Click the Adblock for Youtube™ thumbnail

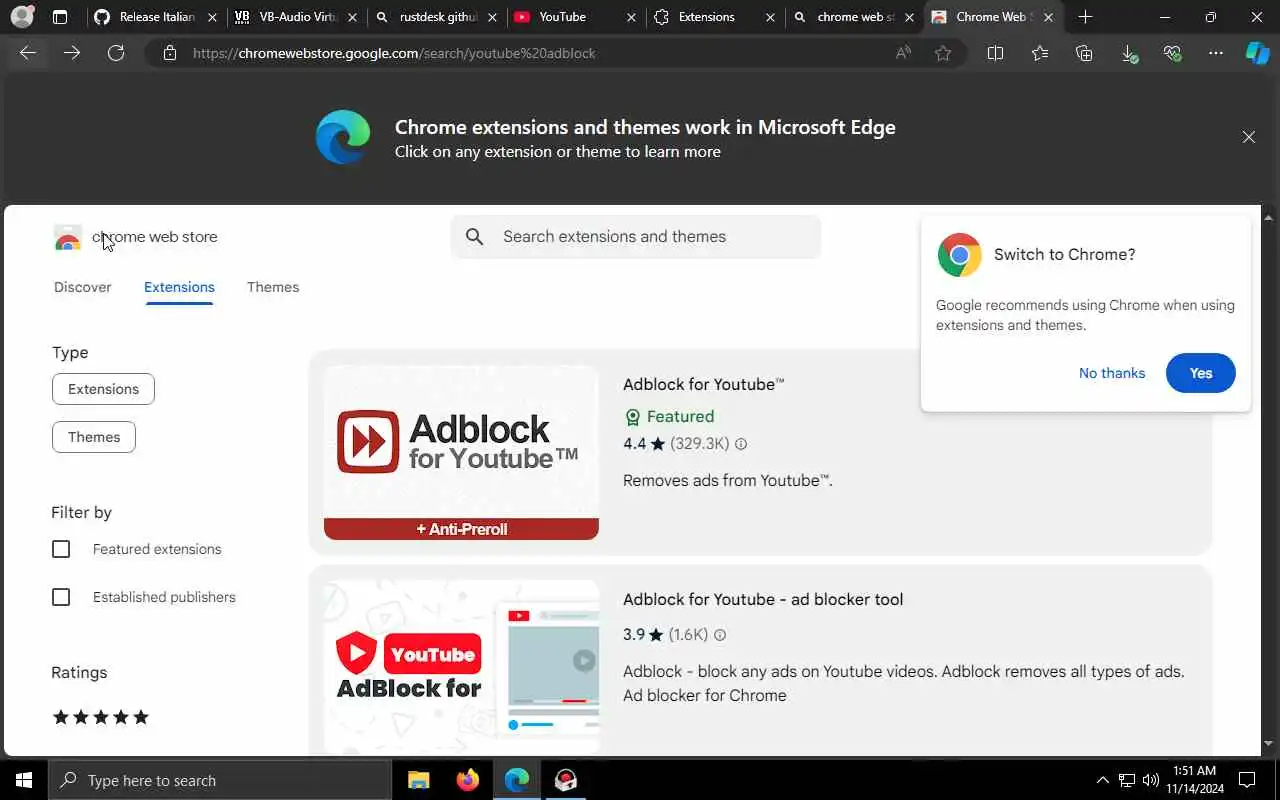(461, 452)
